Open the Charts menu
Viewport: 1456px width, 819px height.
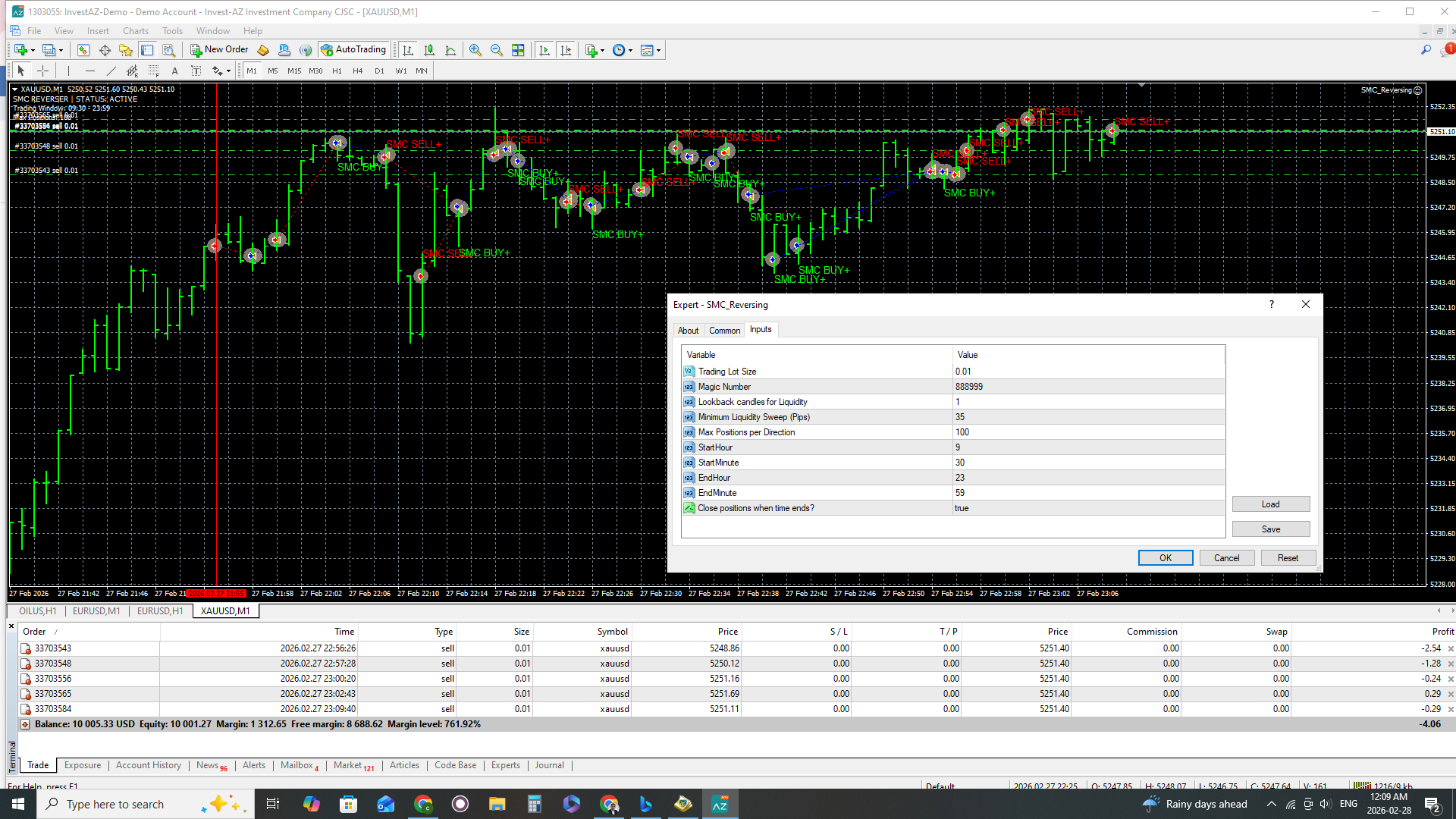point(136,31)
